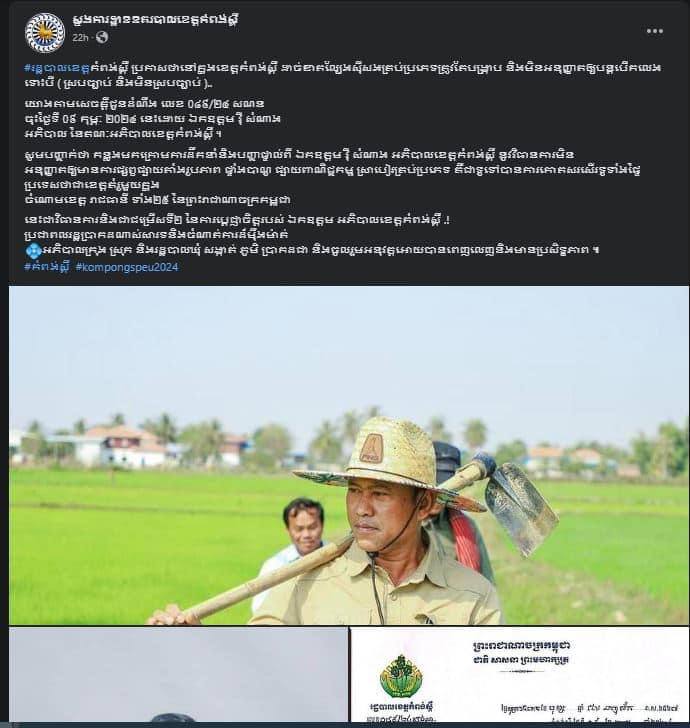Click the hoe blade in the photo
This screenshot has height=728, width=690.
[521, 507]
